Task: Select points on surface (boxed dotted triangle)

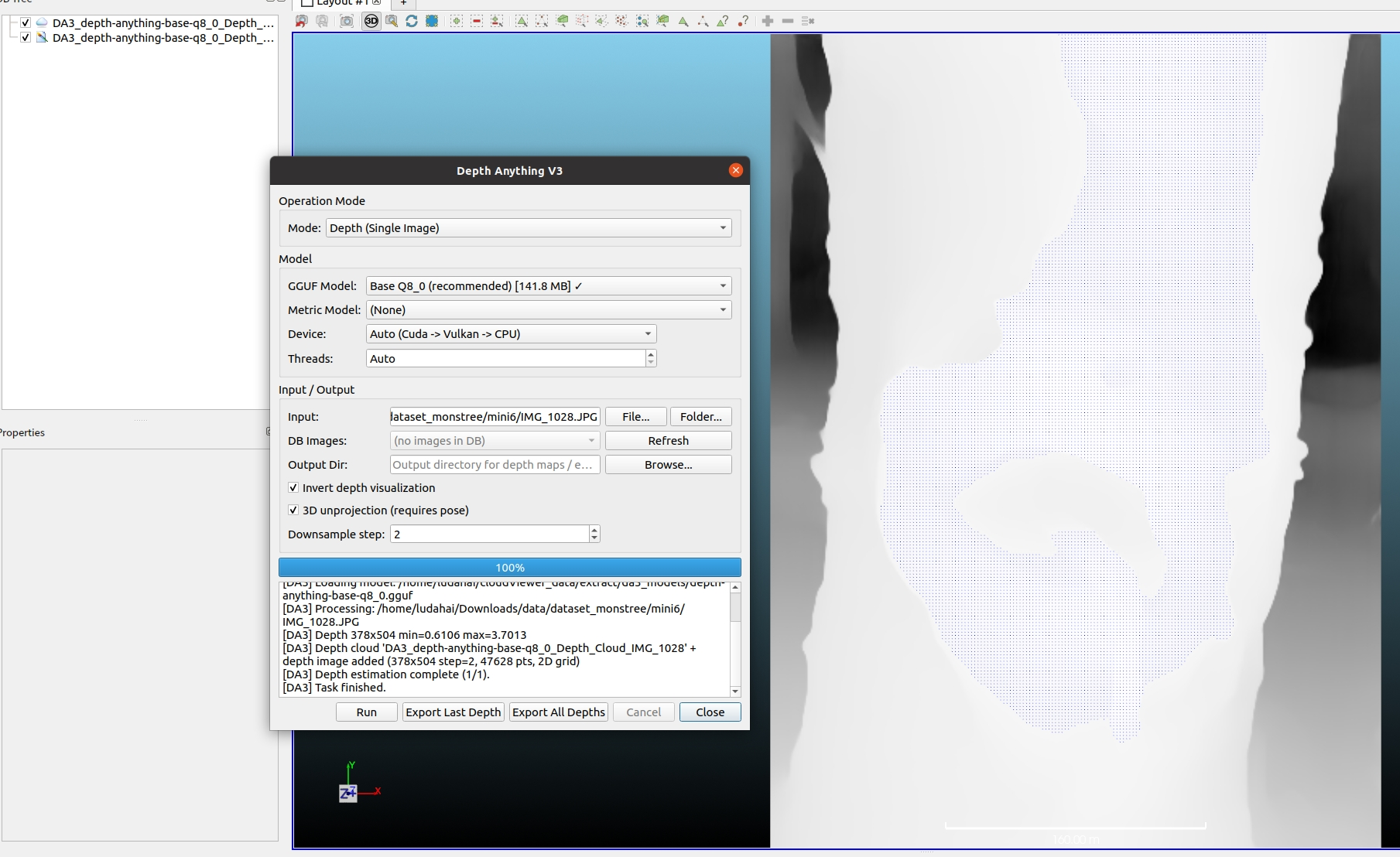Action: pyautogui.click(x=542, y=21)
